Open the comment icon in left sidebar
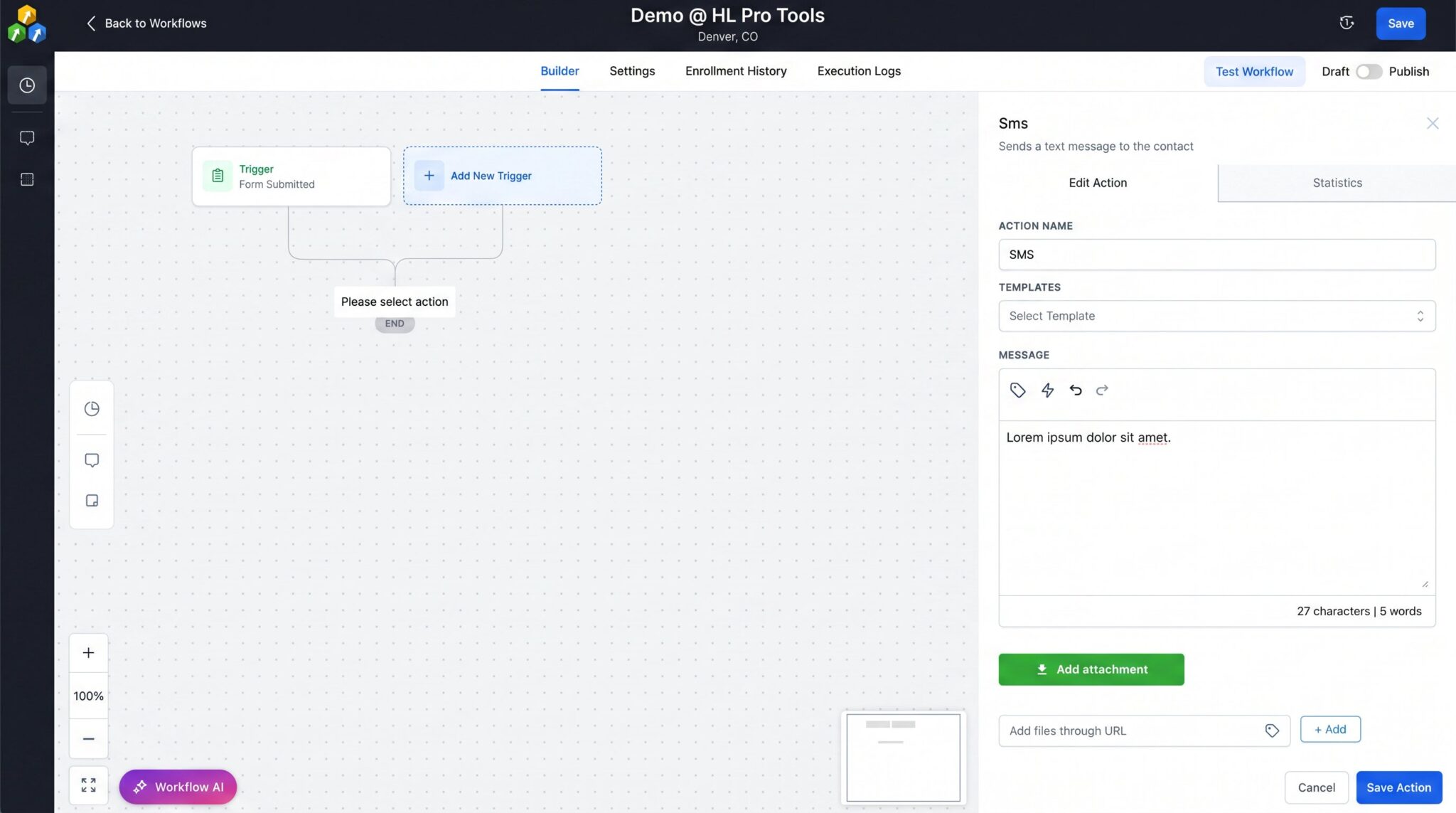The width and height of the screenshot is (1456, 813). 27,137
